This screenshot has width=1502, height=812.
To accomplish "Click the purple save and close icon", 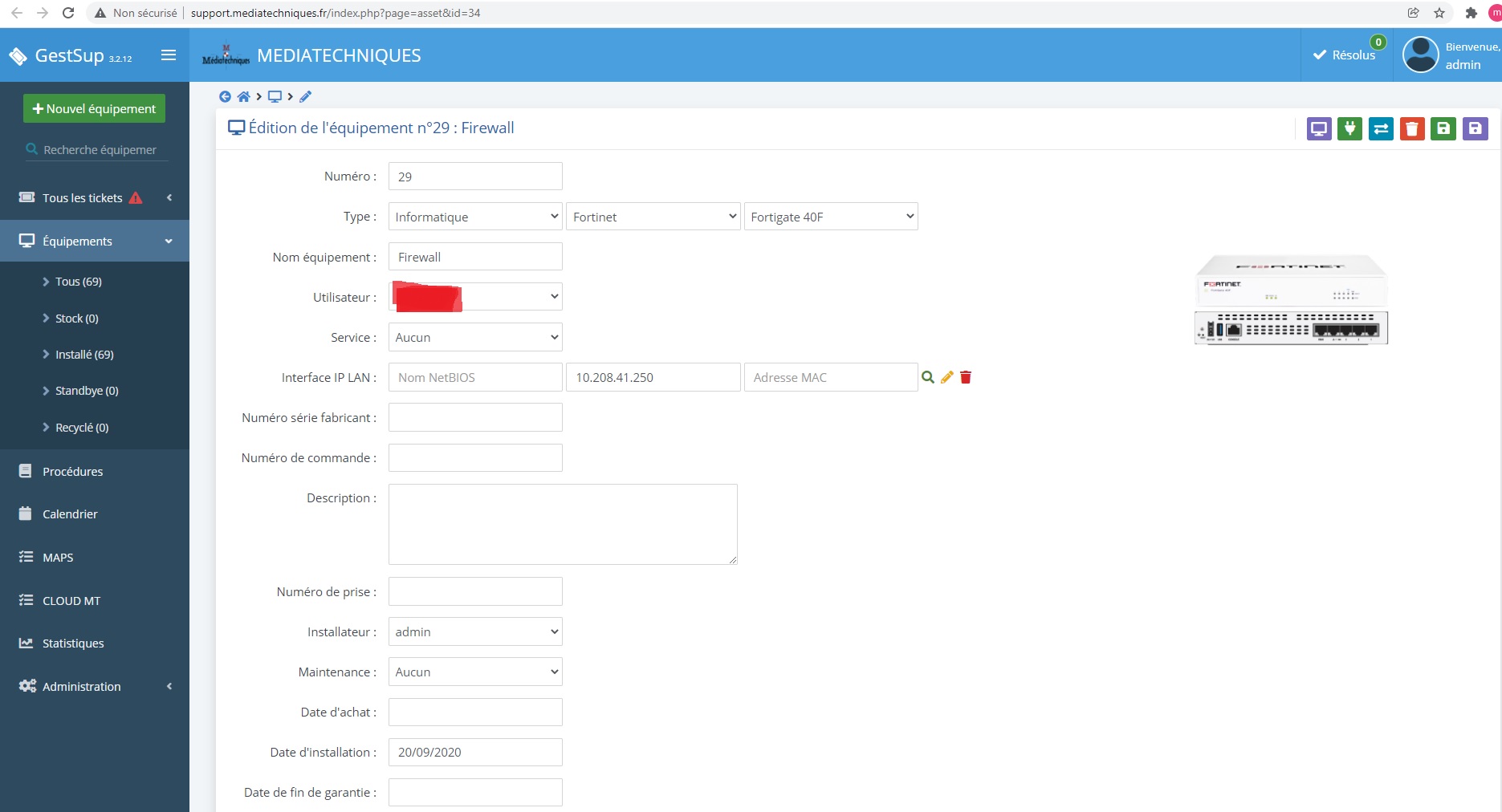I will [x=1475, y=128].
